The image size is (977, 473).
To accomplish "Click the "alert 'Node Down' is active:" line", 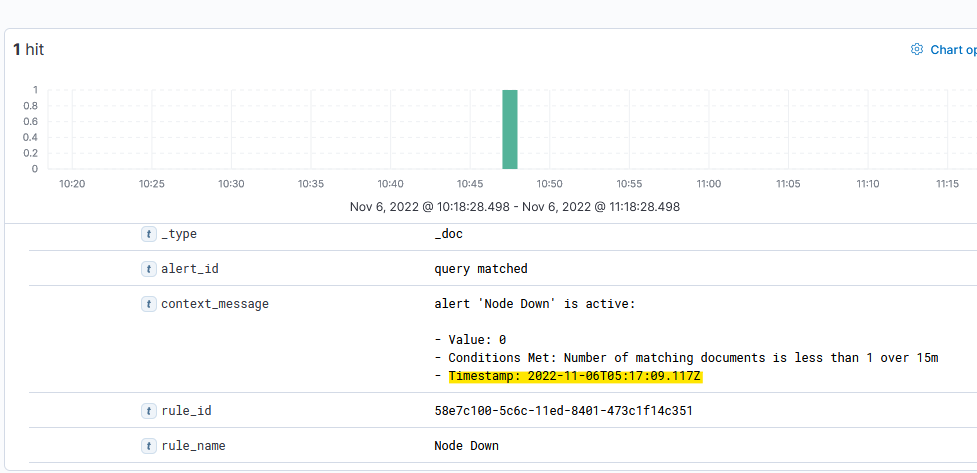I will (x=535, y=304).
